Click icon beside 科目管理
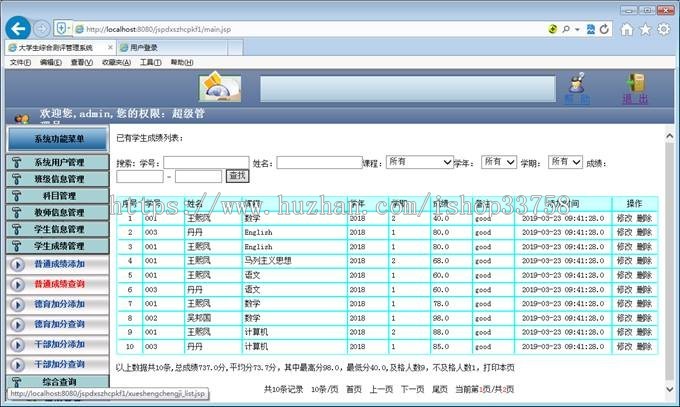The image size is (680, 407). (x=16, y=196)
